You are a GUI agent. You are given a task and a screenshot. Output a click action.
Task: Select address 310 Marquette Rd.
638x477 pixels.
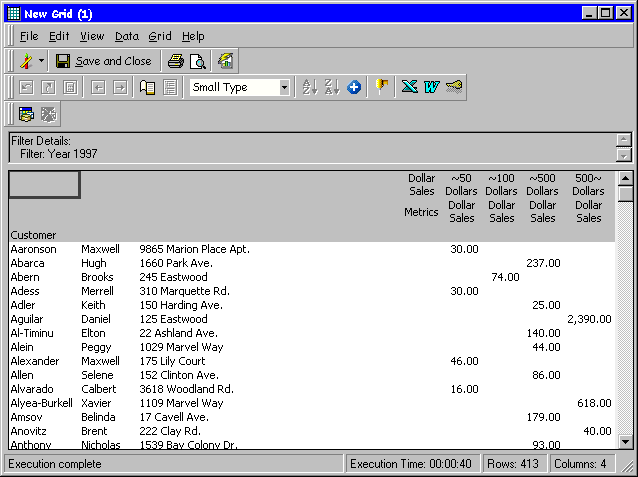(x=184, y=291)
